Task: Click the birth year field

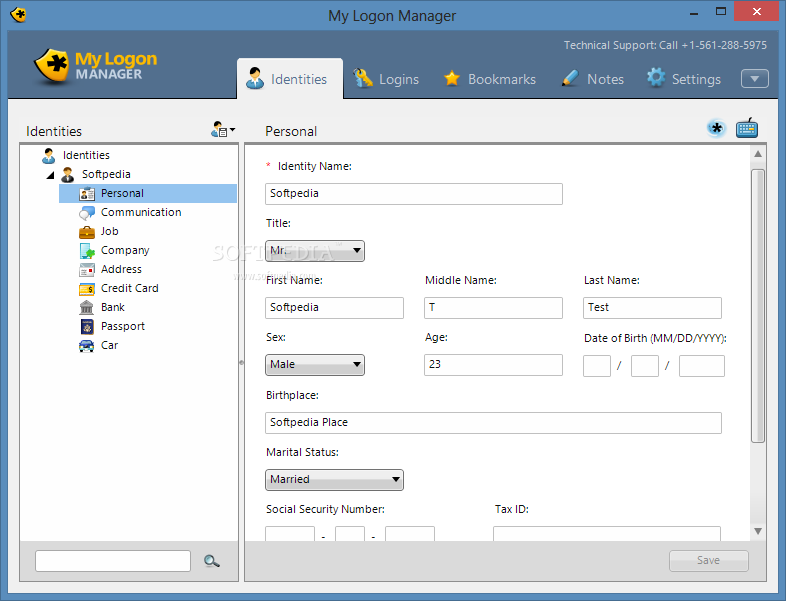Action: (x=702, y=366)
